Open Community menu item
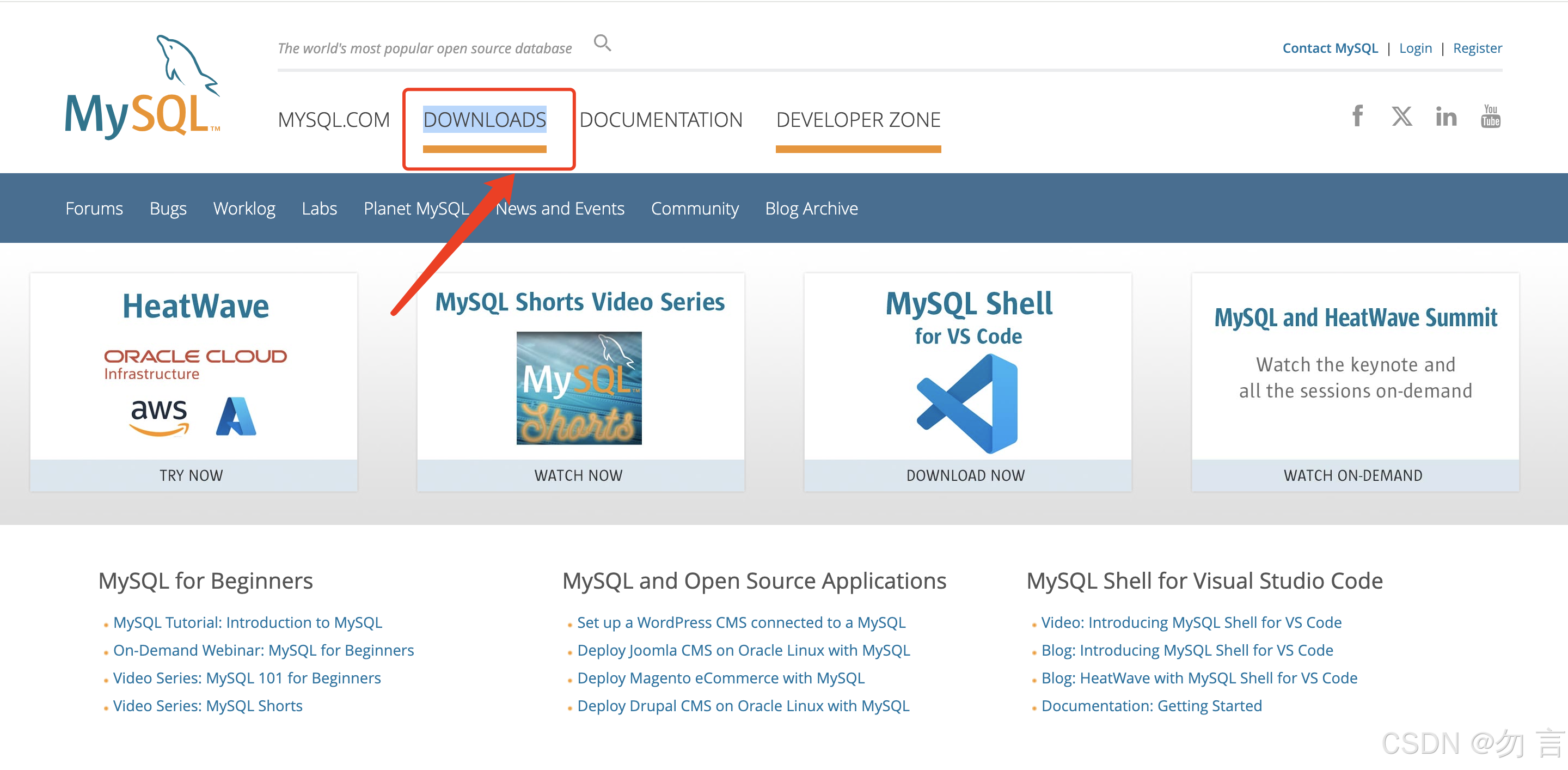The height and width of the screenshot is (770, 1568). pyautogui.click(x=695, y=208)
